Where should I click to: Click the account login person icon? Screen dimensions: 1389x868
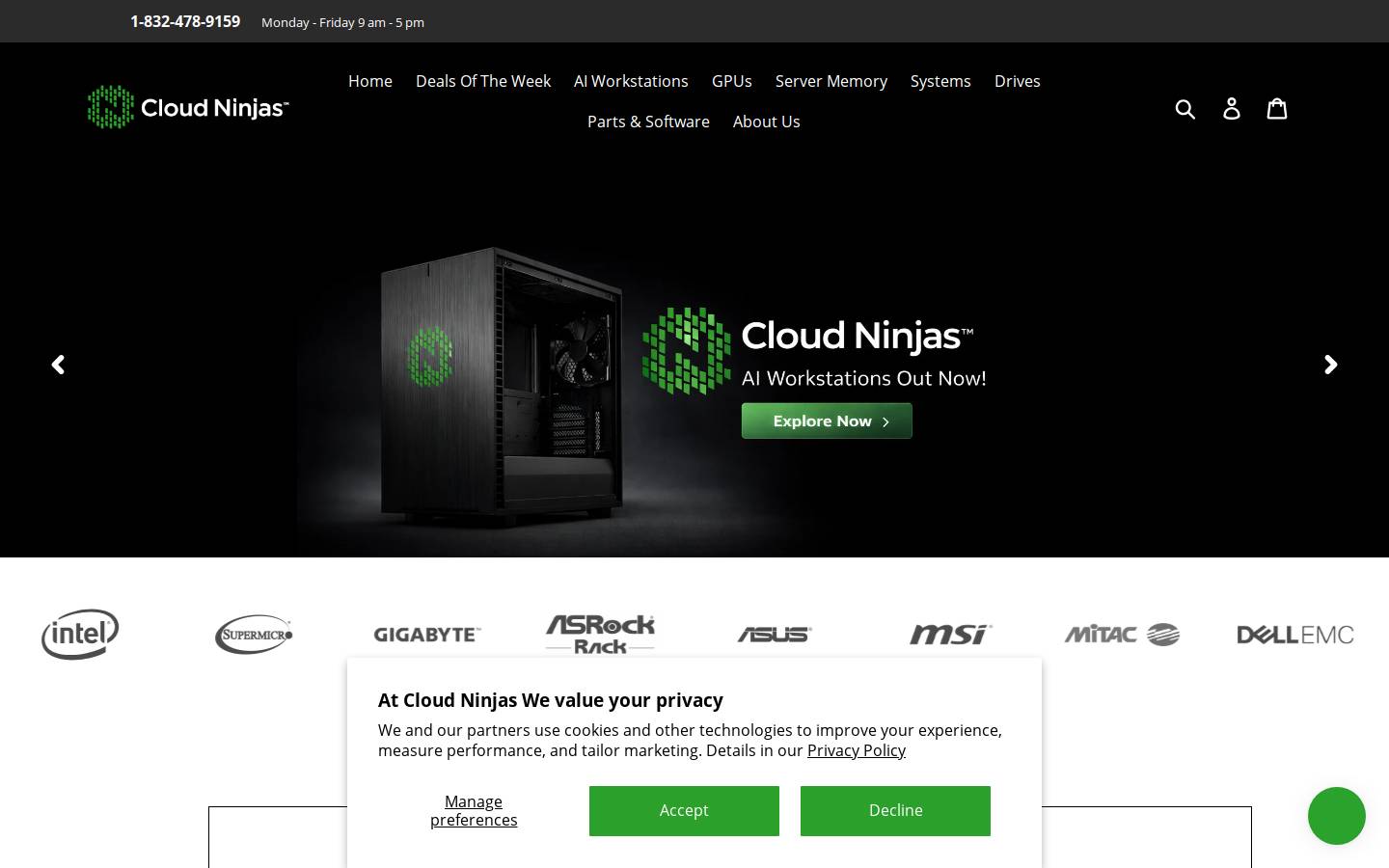click(x=1232, y=108)
